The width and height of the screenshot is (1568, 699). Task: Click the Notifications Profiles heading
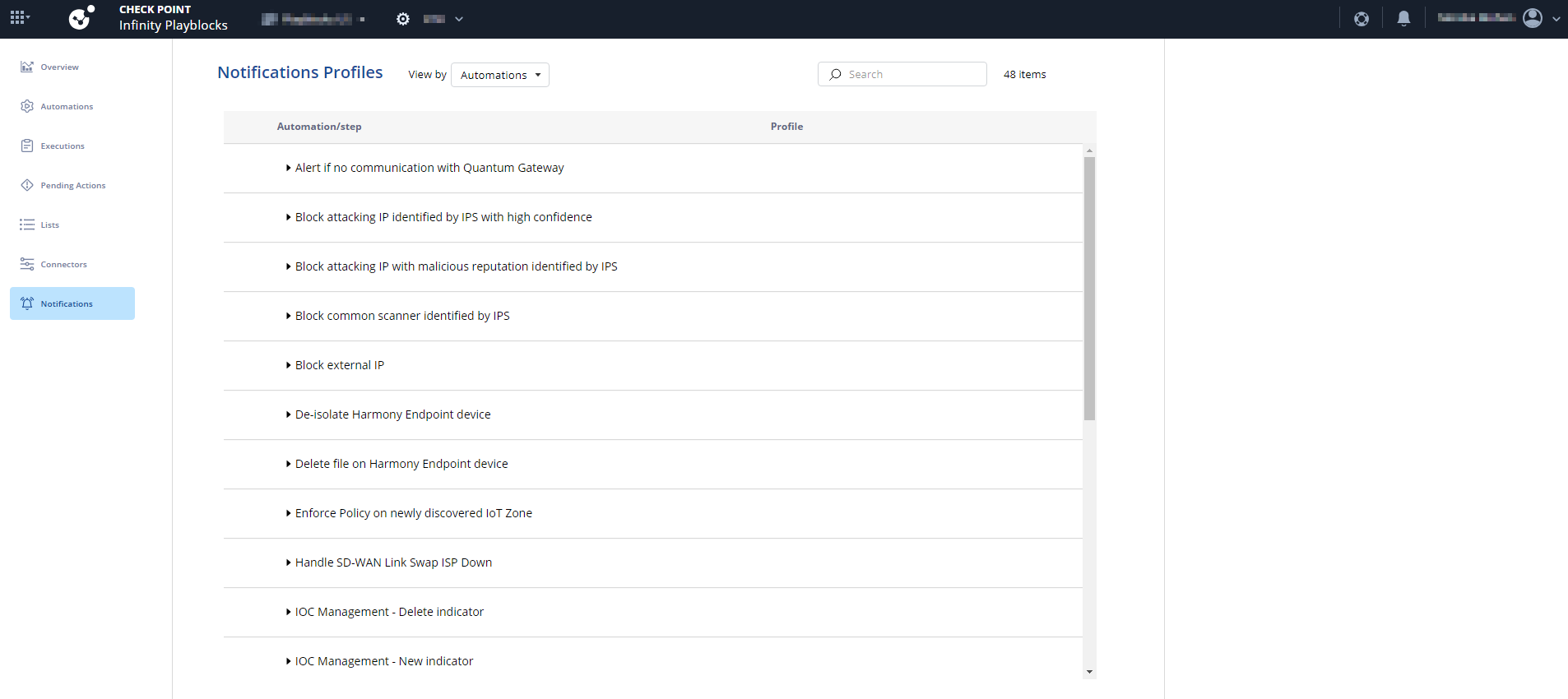(300, 72)
